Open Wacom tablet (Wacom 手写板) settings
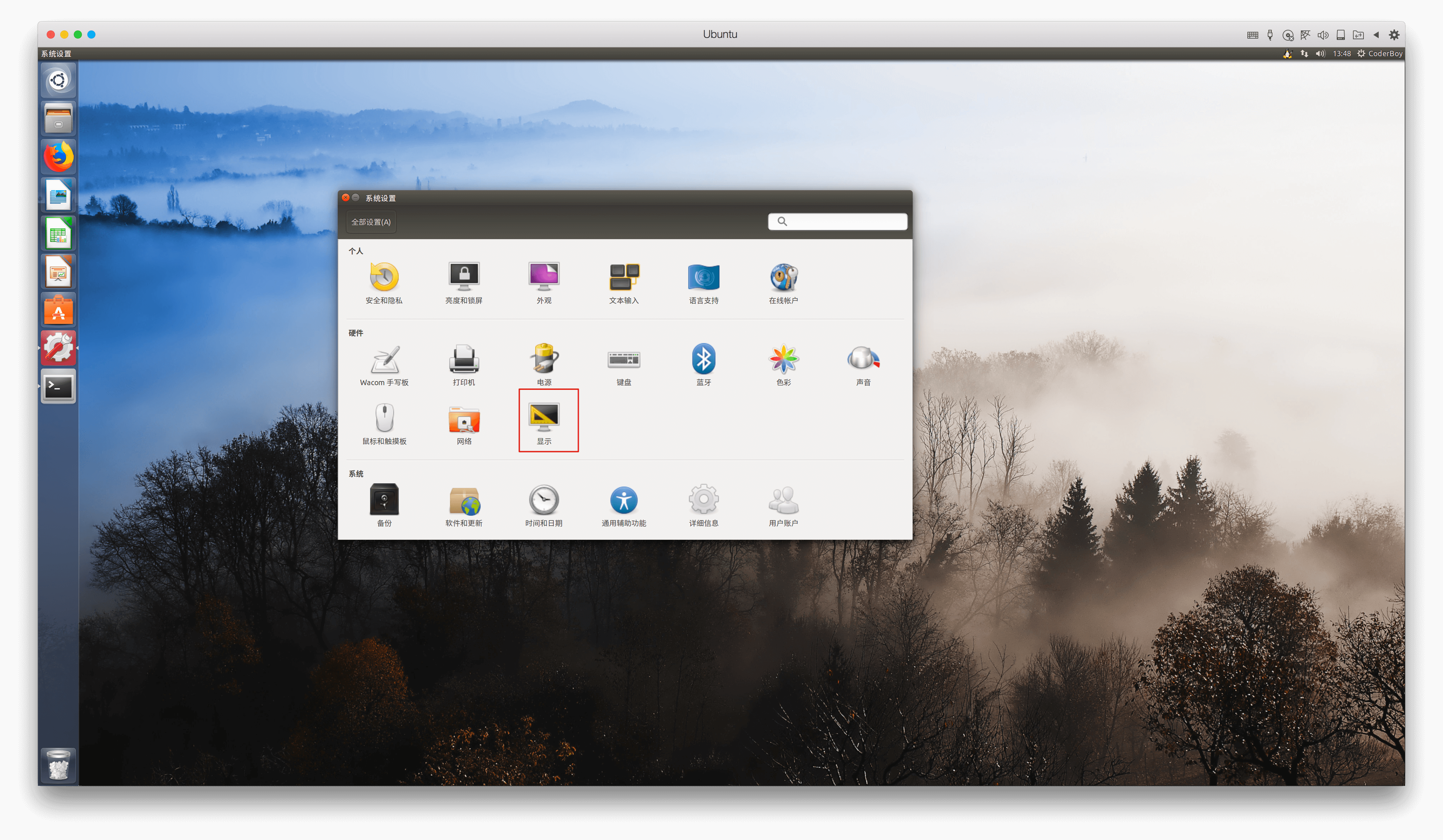This screenshot has height=840, width=1443. pos(384,365)
